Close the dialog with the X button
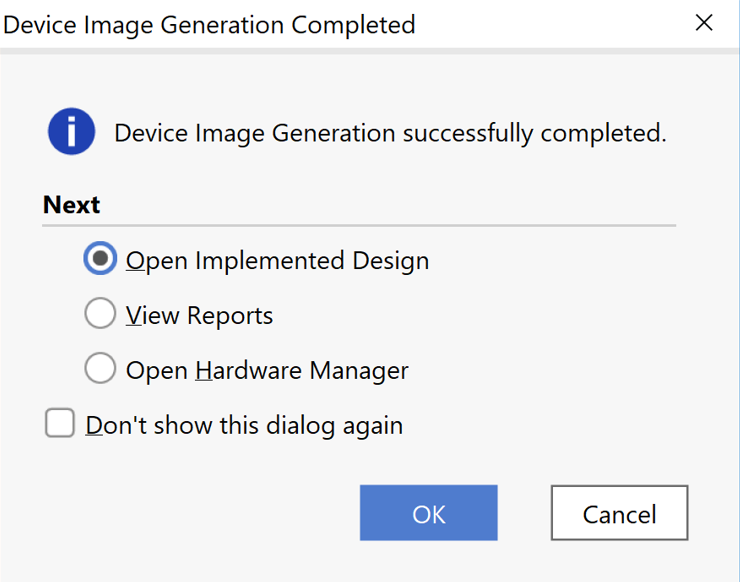Image resolution: width=740 pixels, height=582 pixels. (x=704, y=23)
